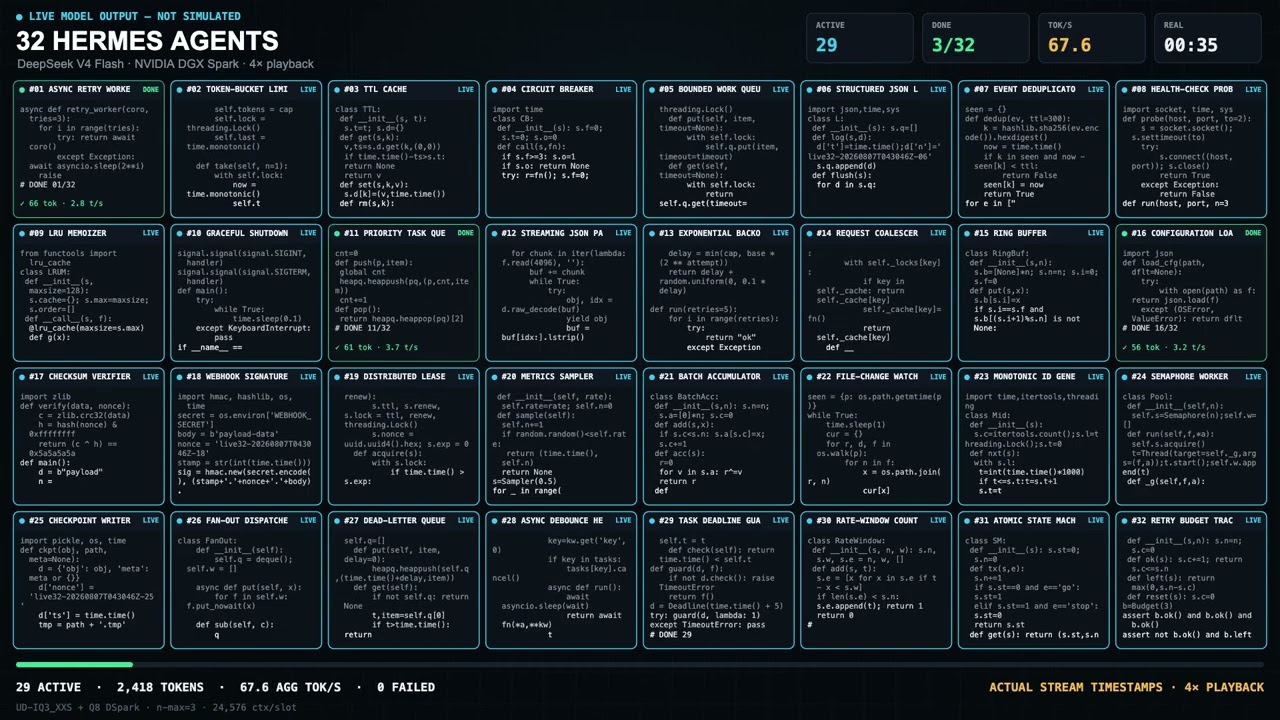This screenshot has height=720, width=1280.
Task: Select the #32 RETRY BUDGET TRAC card title
Action: (1182, 521)
